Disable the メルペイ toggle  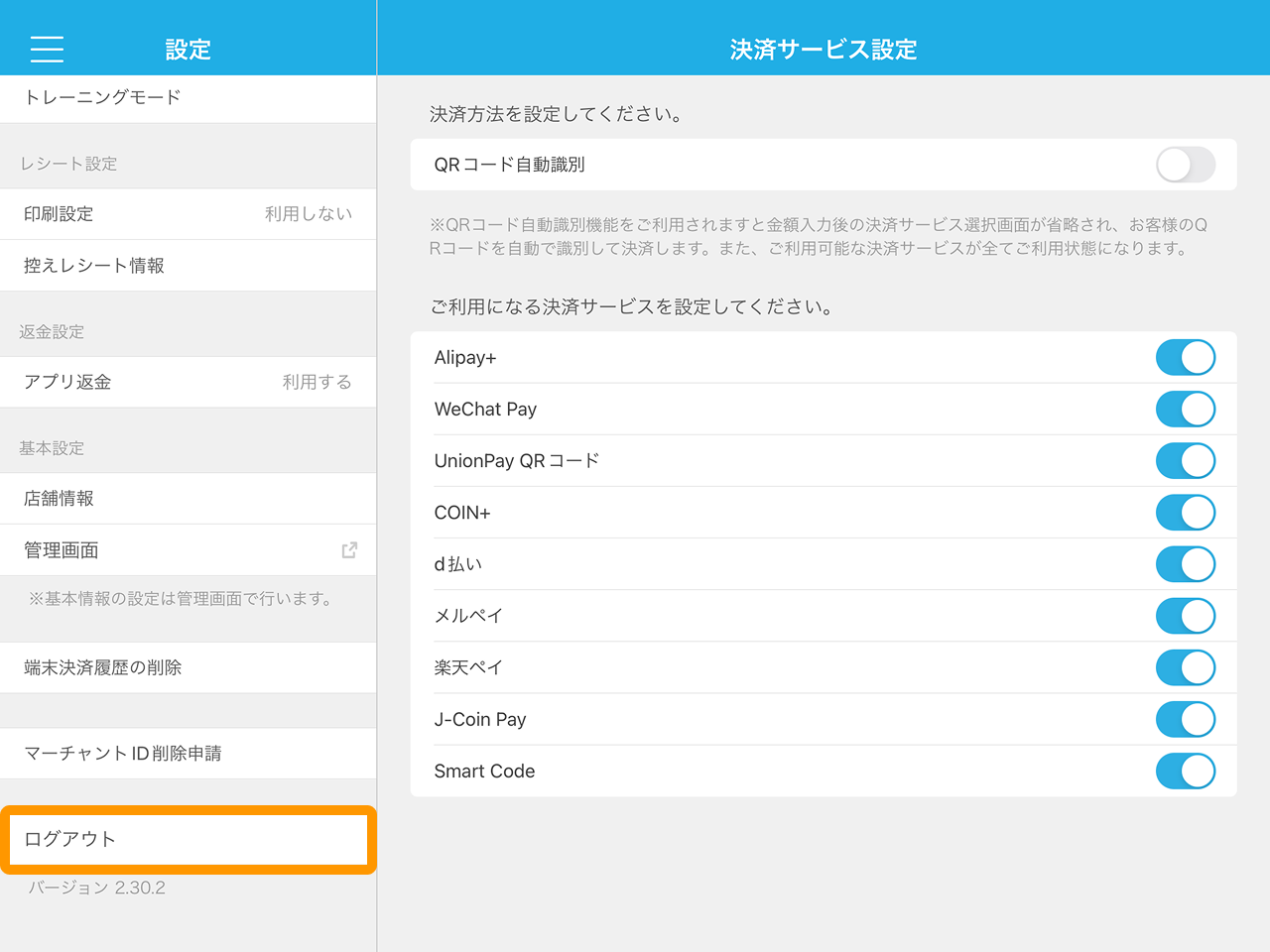click(1186, 616)
